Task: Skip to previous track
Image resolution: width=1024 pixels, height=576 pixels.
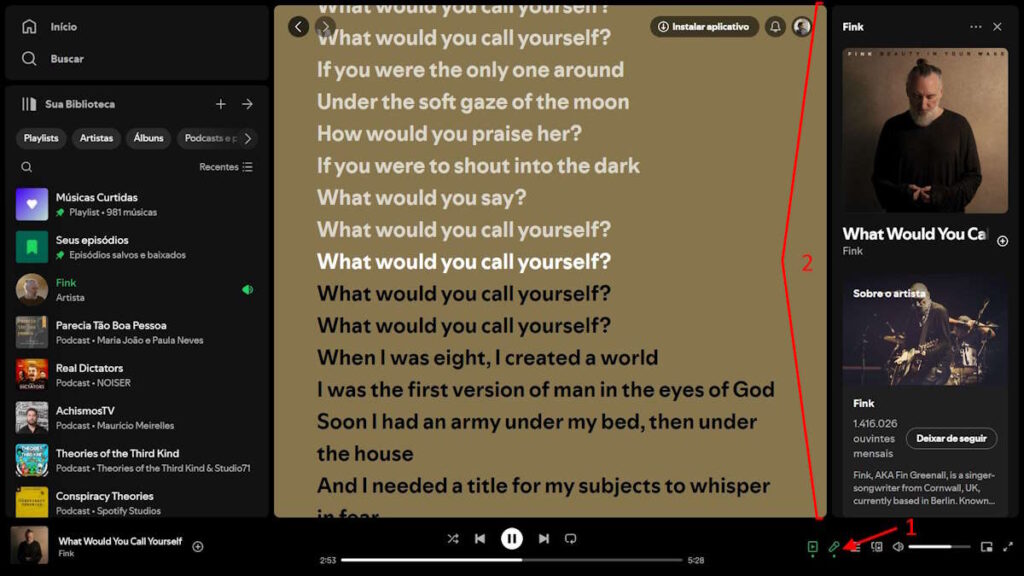Action: [x=480, y=539]
